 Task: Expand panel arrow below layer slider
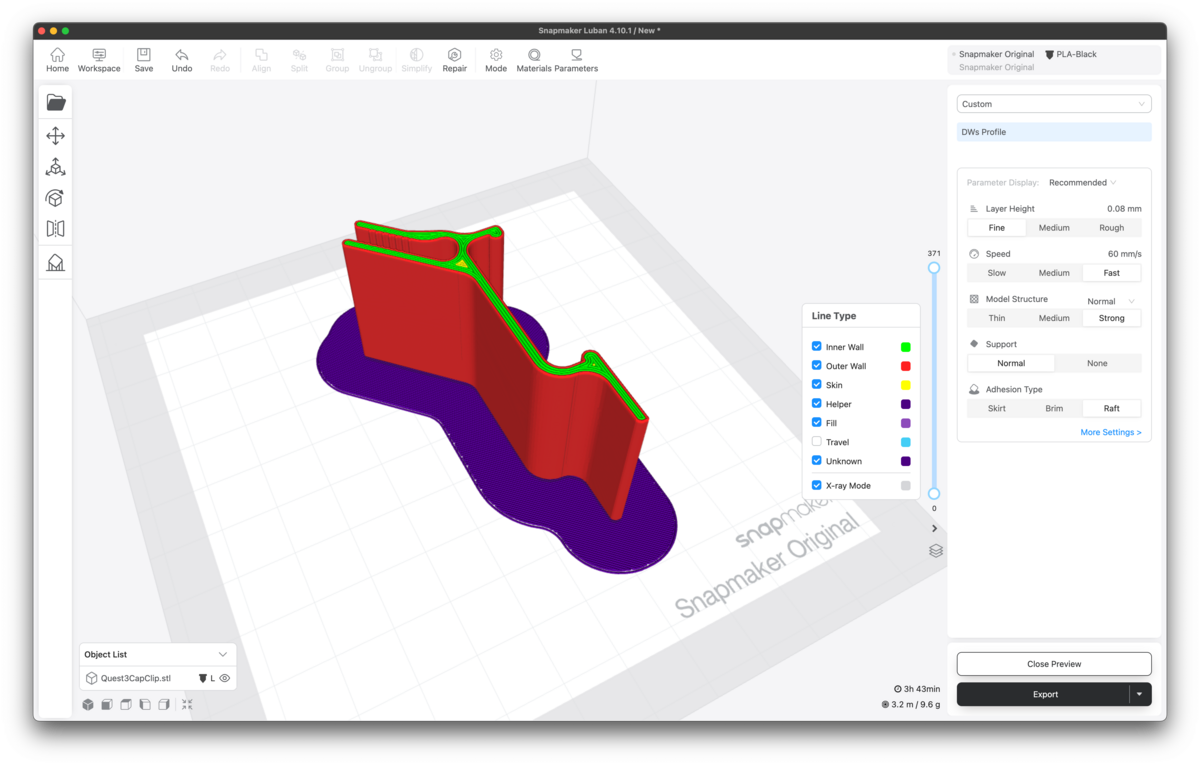point(935,529)
